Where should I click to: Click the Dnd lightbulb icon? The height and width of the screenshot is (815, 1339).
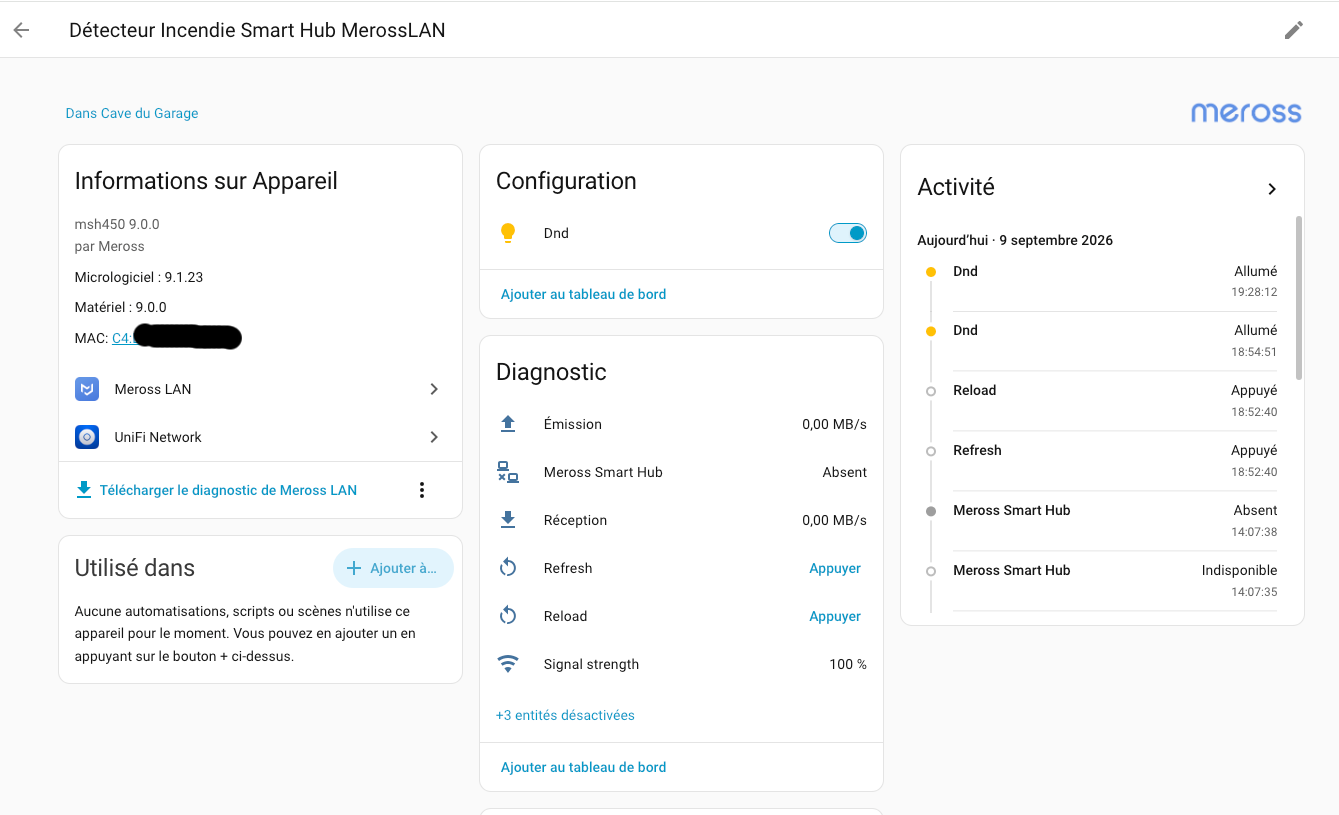pos(508,233)
